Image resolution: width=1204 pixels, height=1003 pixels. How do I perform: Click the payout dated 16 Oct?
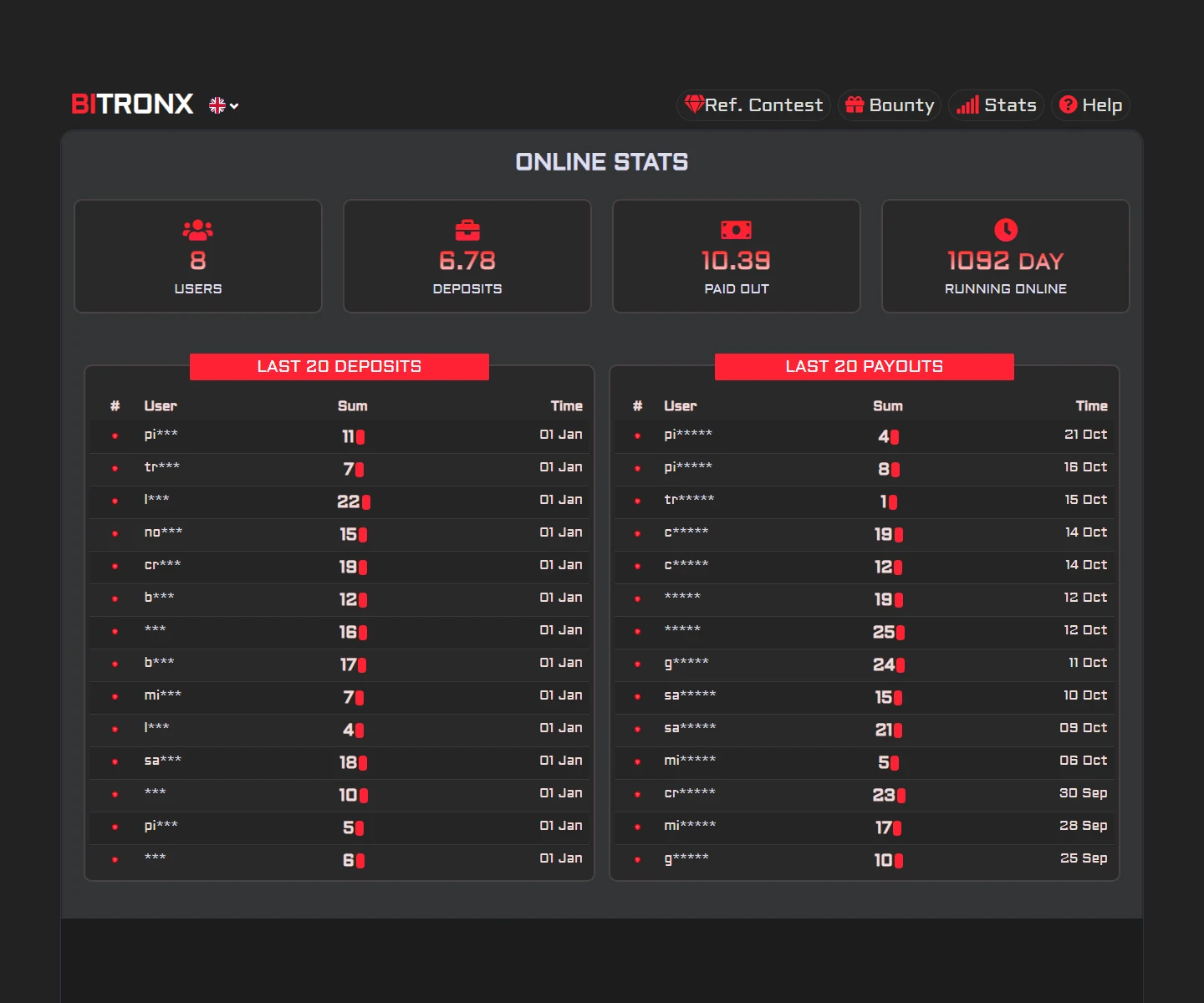click(x=1085, y=467)
